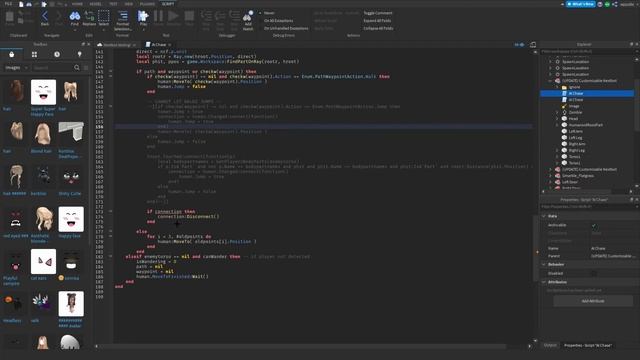This screenshot has width=640, height=360.
Task: Click the Toolbox search input field
Action: tap(52, 67)
